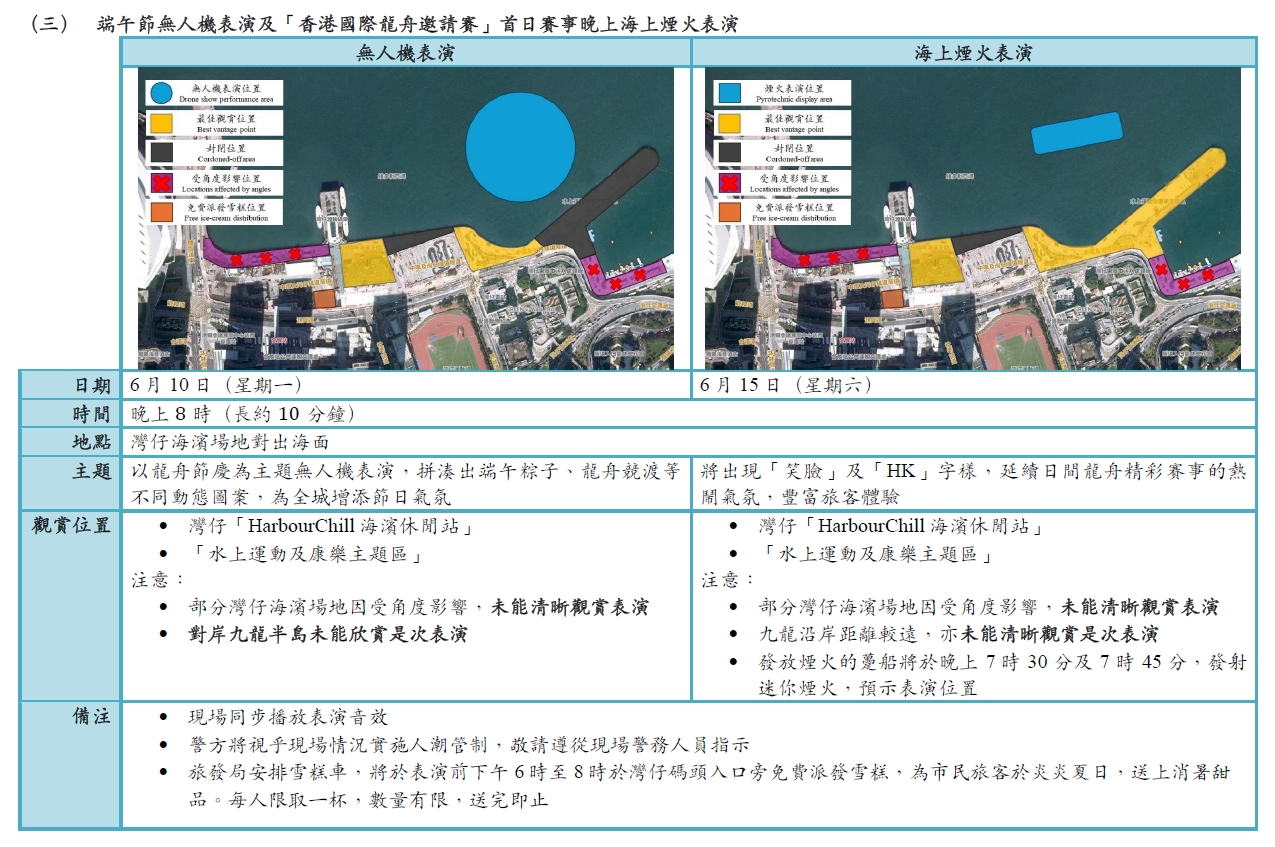This screenshot has width=1275, height=847.
Task: Click the date text 6月15日 (星期六)
Action: pos(786,385)
